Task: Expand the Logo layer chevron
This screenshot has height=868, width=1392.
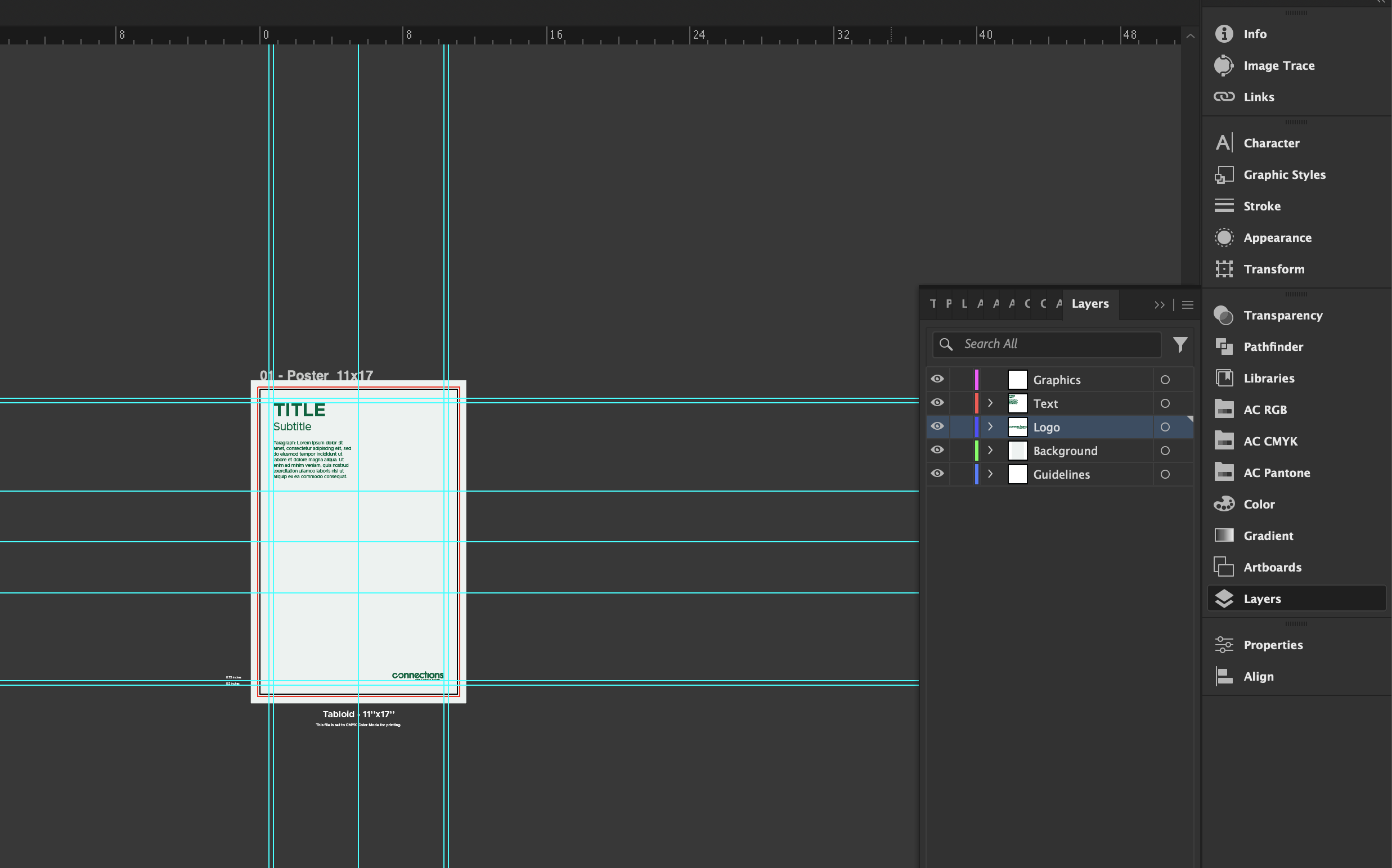Action: coord(990,426)
